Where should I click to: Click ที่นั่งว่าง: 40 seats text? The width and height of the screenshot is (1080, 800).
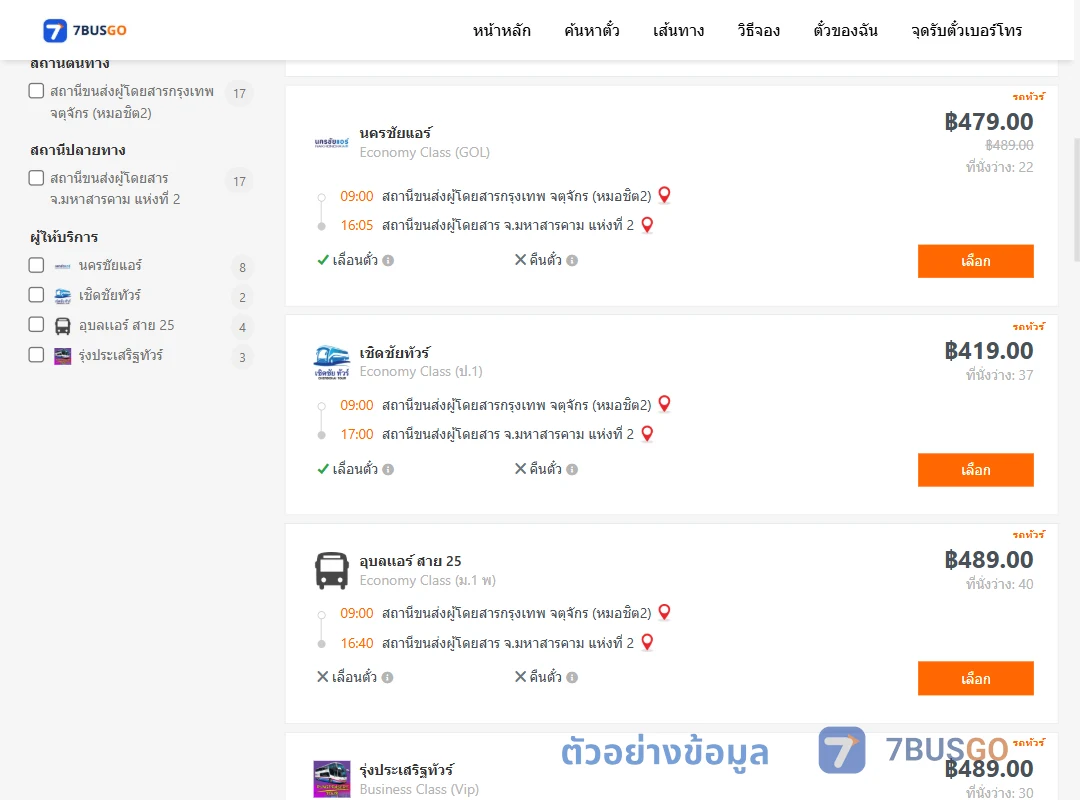point(999,584)
